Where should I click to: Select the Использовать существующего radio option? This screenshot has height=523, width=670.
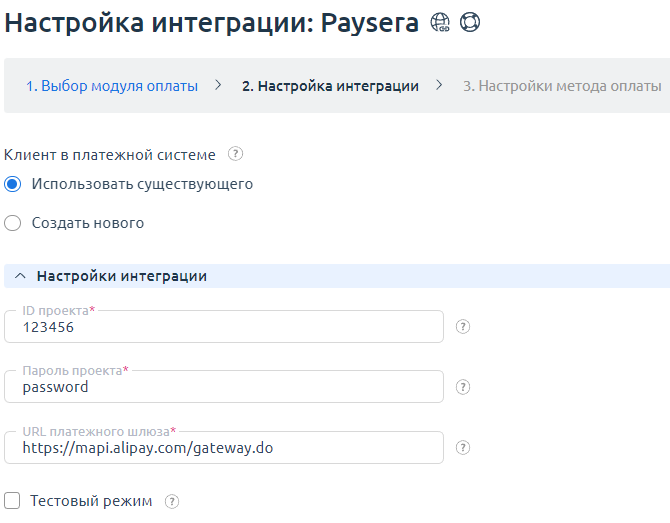point(13,184)
